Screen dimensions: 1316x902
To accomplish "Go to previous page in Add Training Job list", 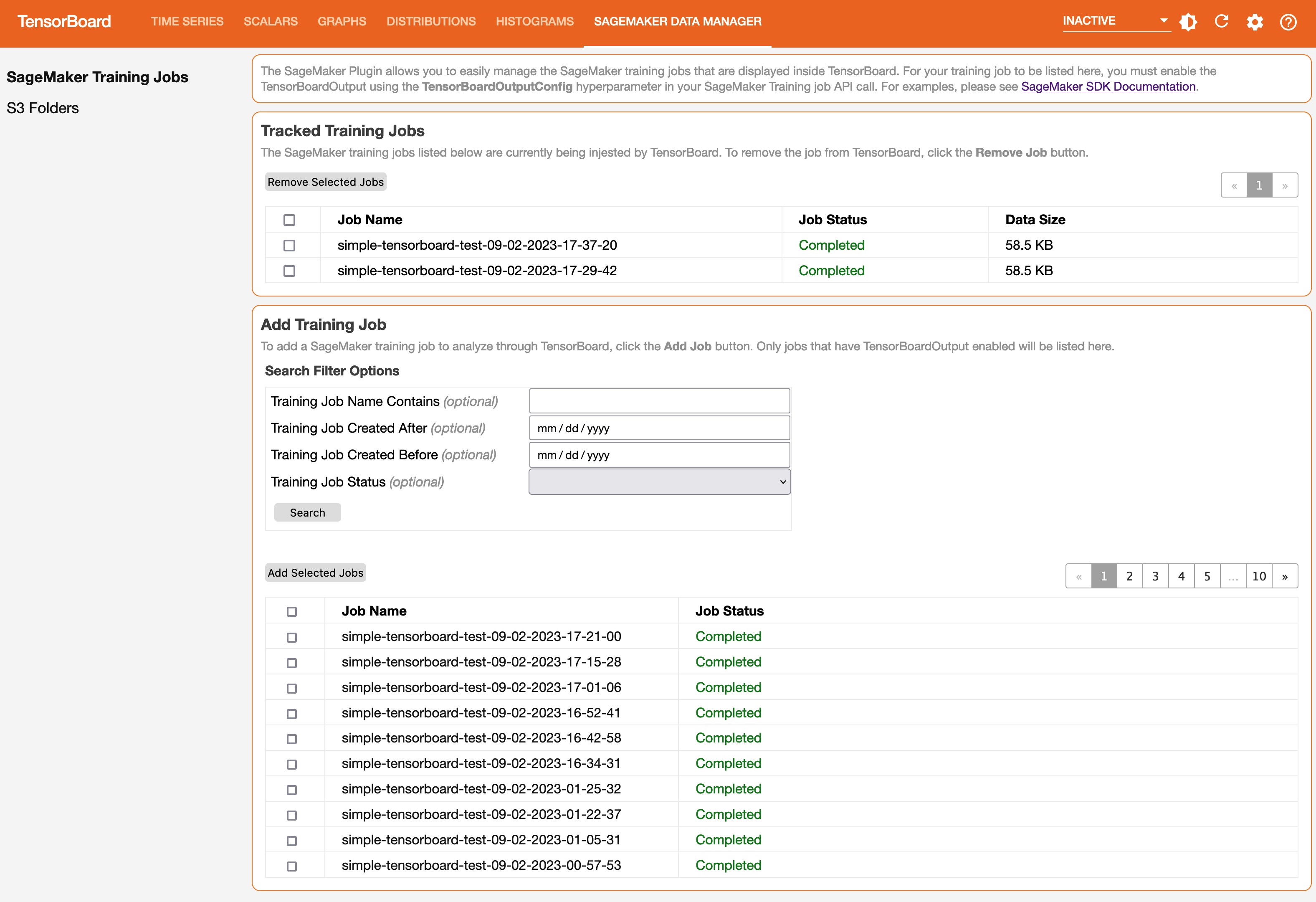I will coord(1079,576).
